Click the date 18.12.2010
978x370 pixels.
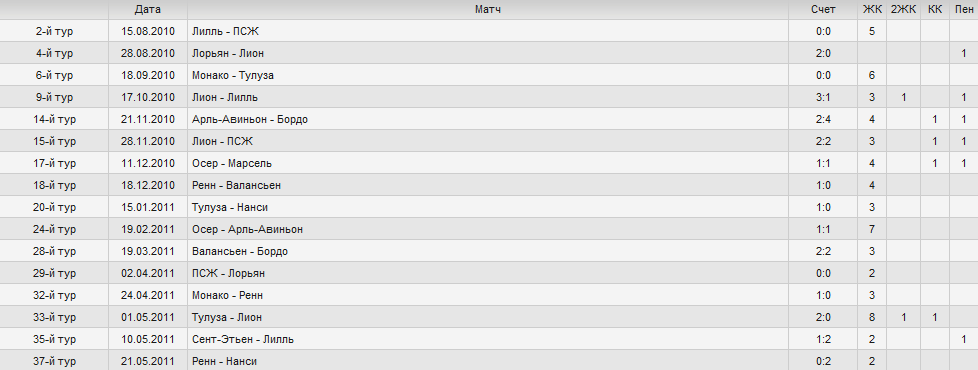point(148,185)
